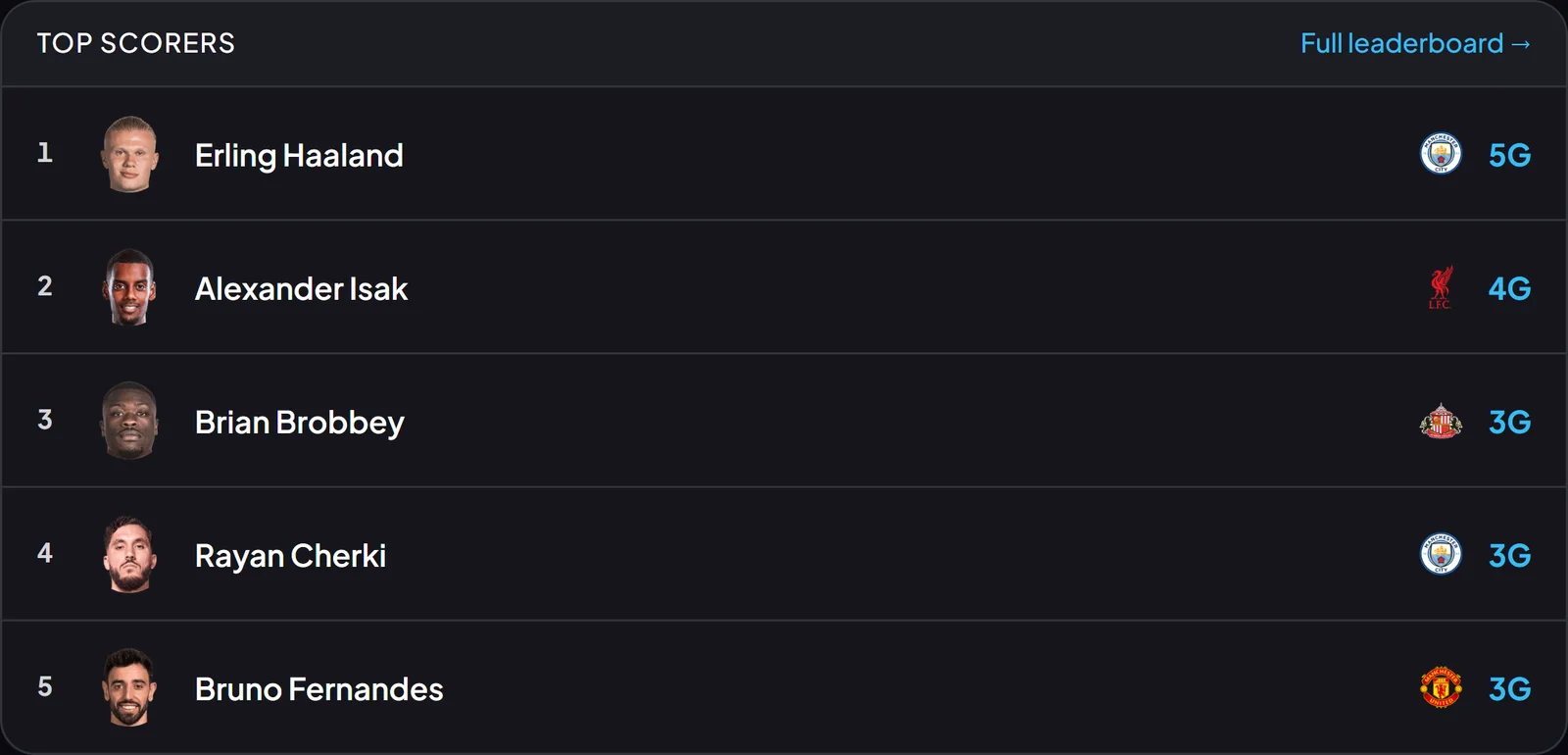Click Alexander Isak's player photo
The image size is (1568, 755).
point(129,287)
